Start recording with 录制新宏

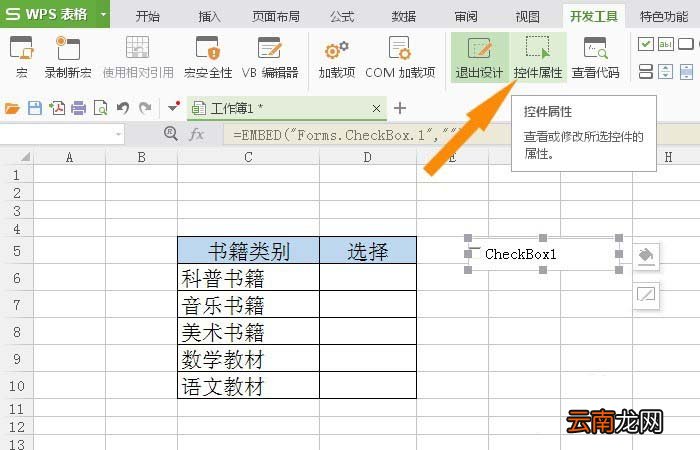point(68,57)
